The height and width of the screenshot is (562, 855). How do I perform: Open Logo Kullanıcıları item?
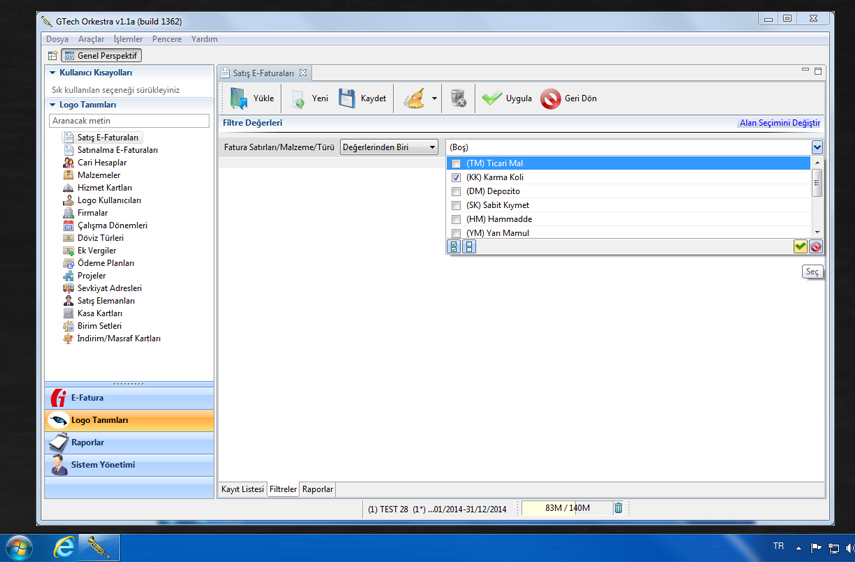point(109,200)
